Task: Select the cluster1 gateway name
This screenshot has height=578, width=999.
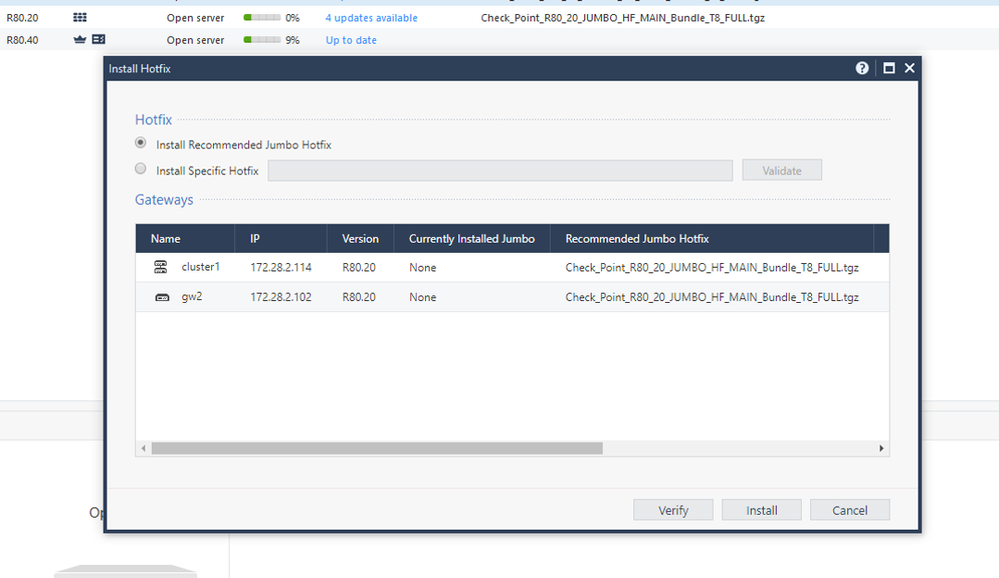Action: [x=201, y=266]
